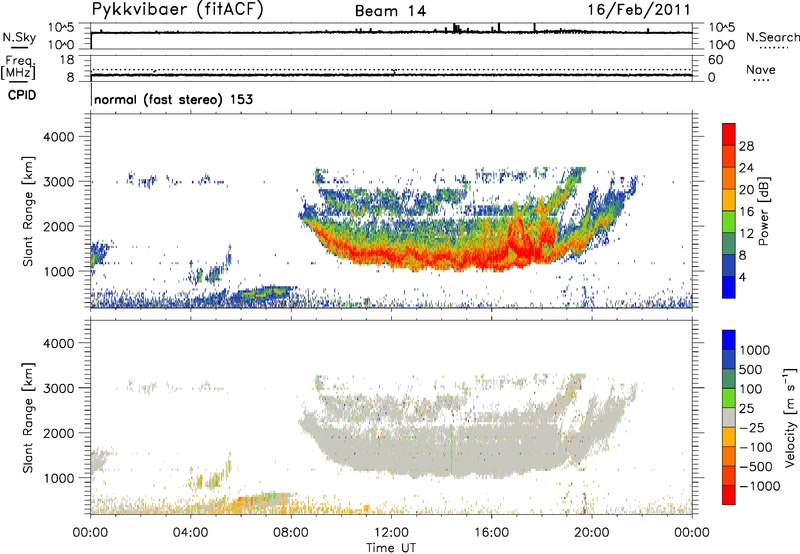
Task: Click the top blue segment of Velocity color bar
Action: click(729, 340)
